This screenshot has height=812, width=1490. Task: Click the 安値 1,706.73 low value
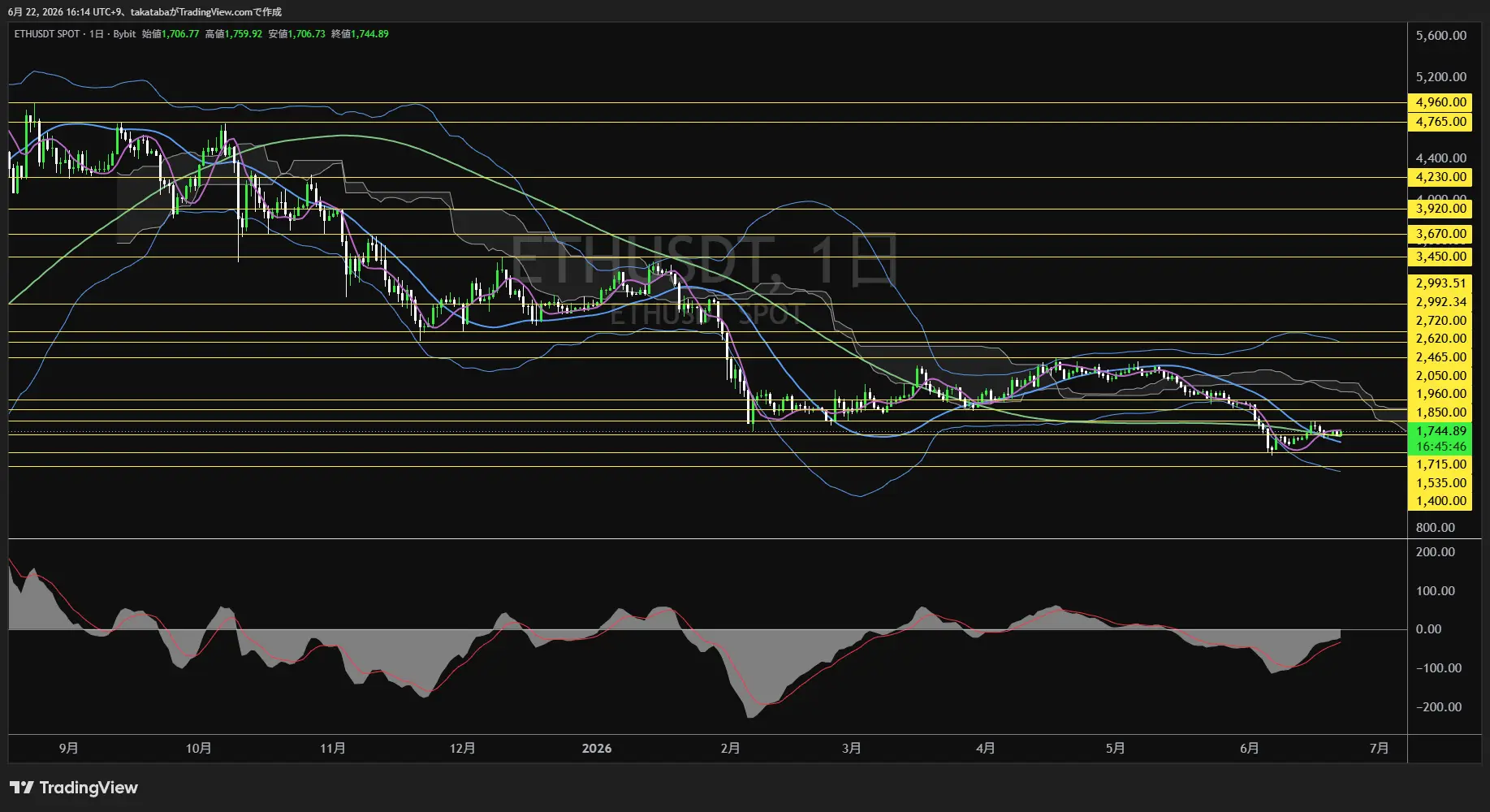click(297, 34)
